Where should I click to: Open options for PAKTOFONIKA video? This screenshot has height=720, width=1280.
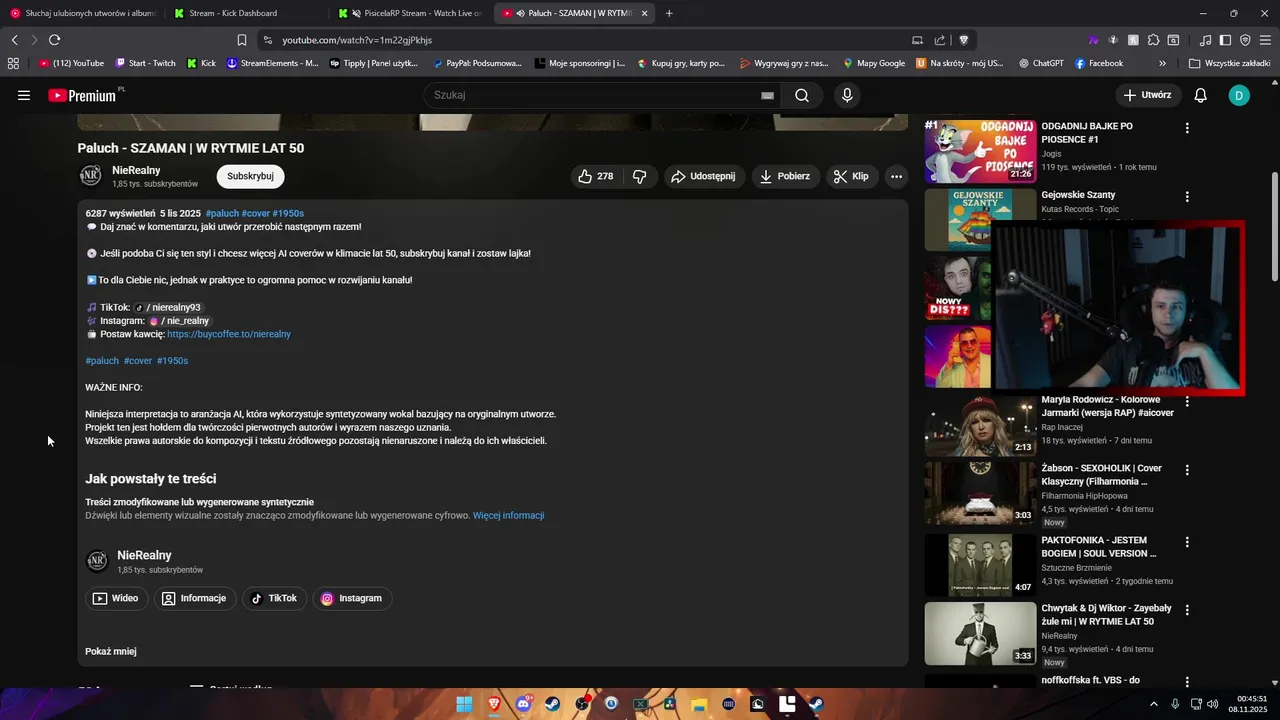[1187, 542]
